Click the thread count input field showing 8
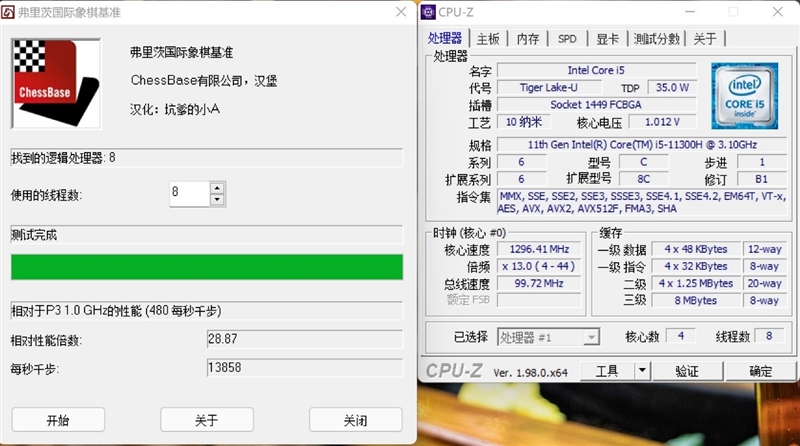Screen dimensions: 800x446 click(189, 194)
